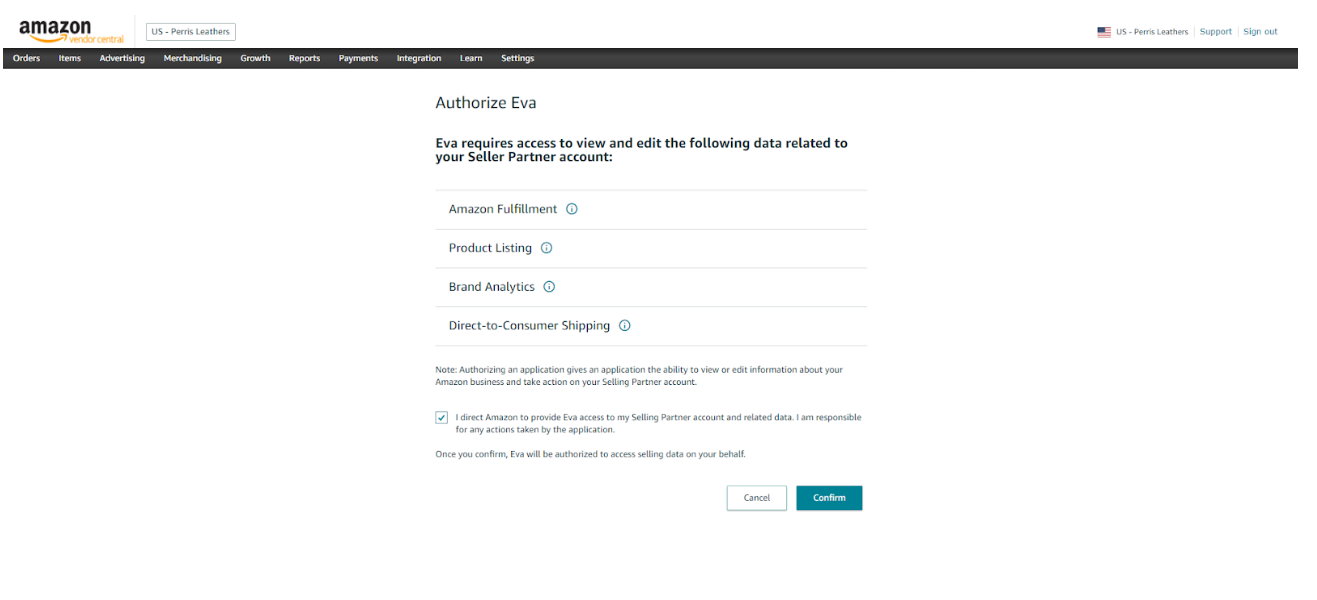Cancel the authorization request
This screenshot has width=1317, height=600.
756,497
